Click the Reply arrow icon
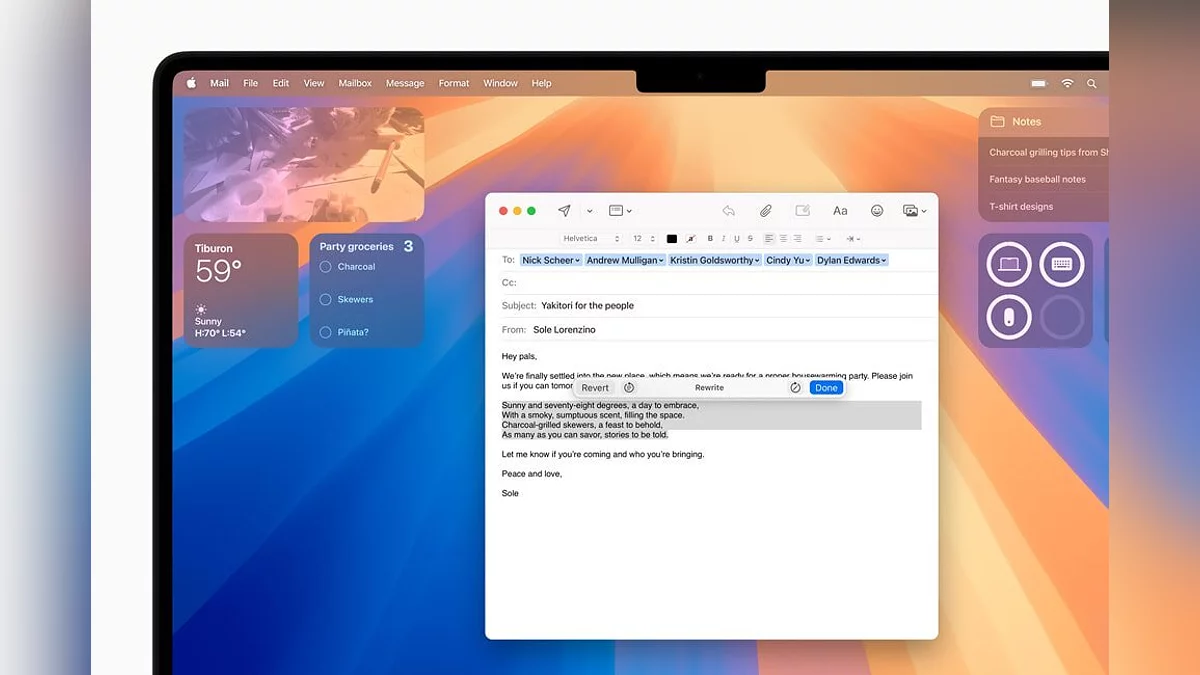 (728, 211)
